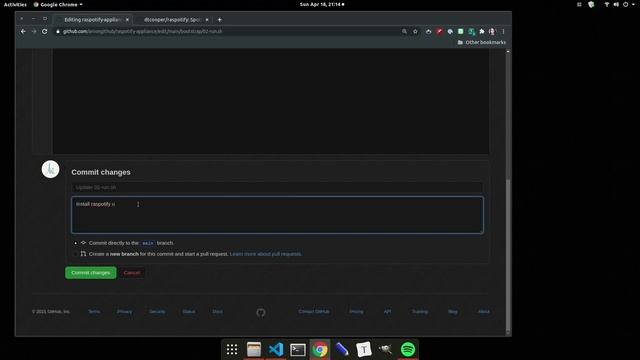The width and height of the screenshot is (640, 360).
Task: Open the Terms footer link
Action: point(94,311)
